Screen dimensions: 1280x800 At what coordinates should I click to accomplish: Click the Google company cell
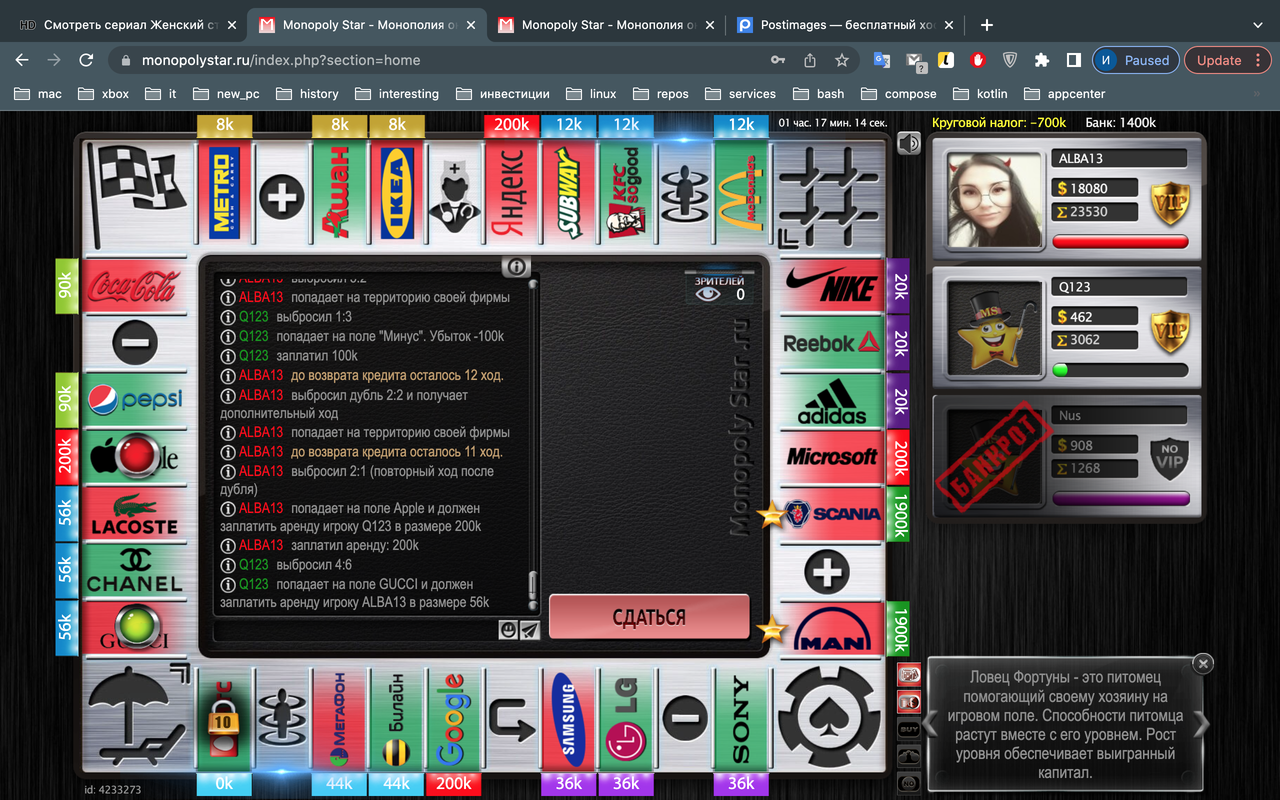454,718
